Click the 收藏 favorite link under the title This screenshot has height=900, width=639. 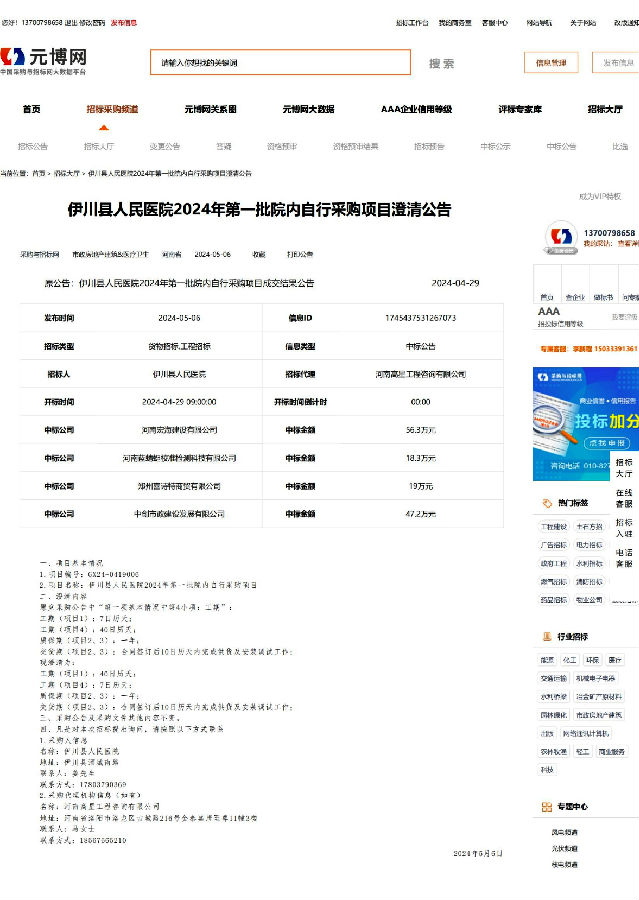pos(259,254)
